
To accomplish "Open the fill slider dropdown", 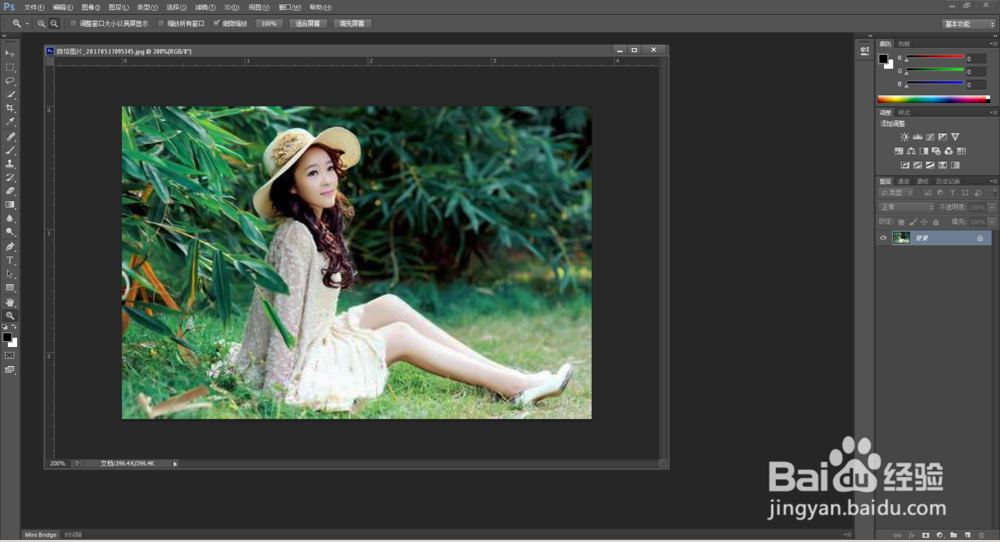I will click(x=992, y=222).
